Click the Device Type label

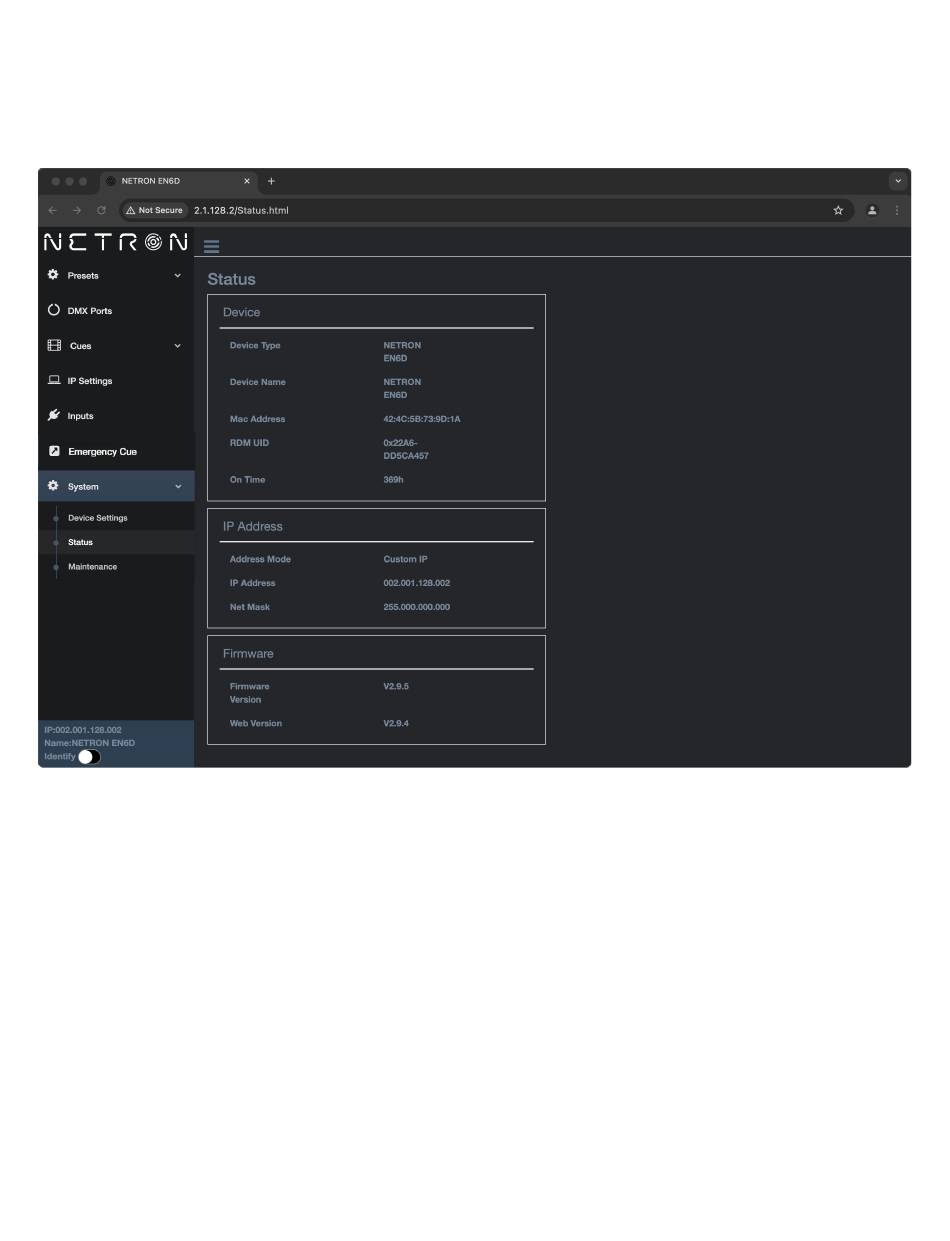255,346
